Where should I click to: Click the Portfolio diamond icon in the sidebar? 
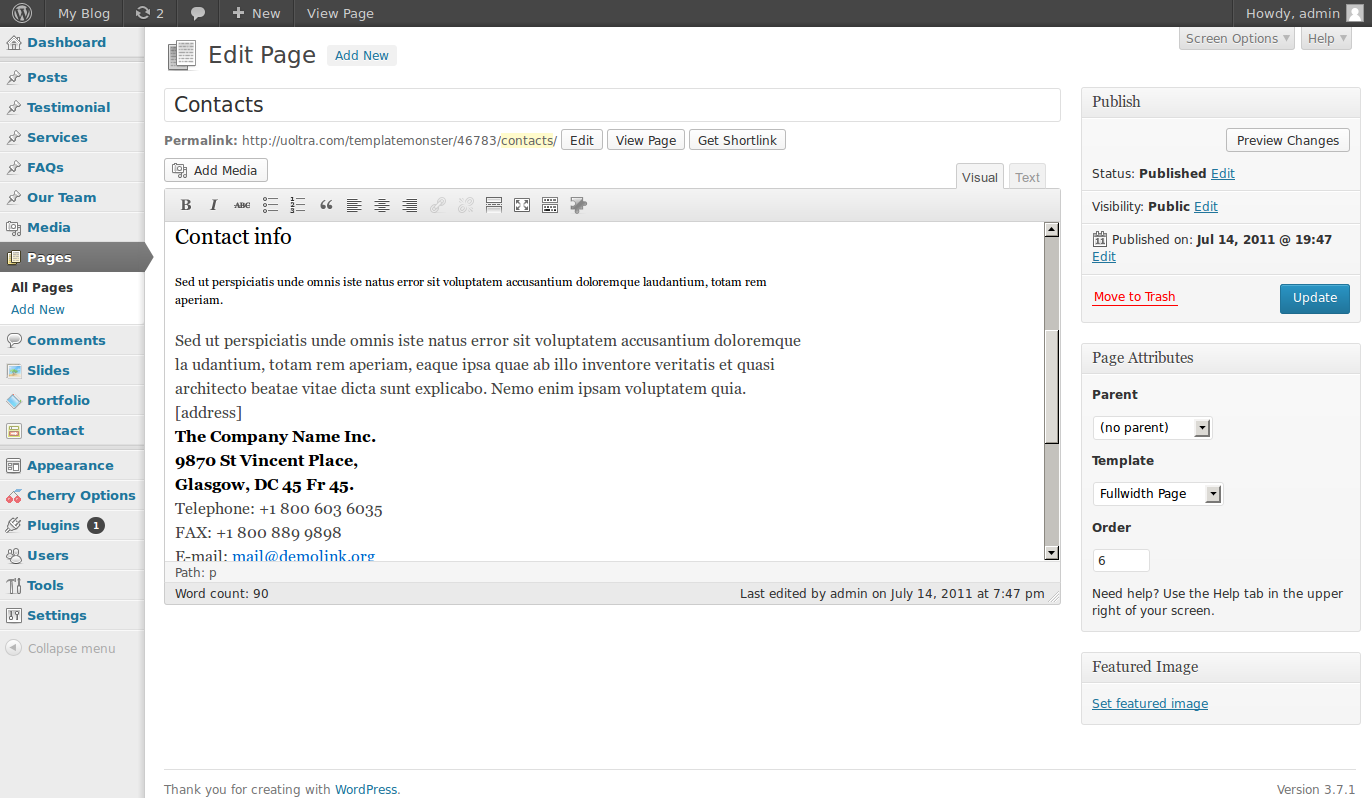coord(14,401)
